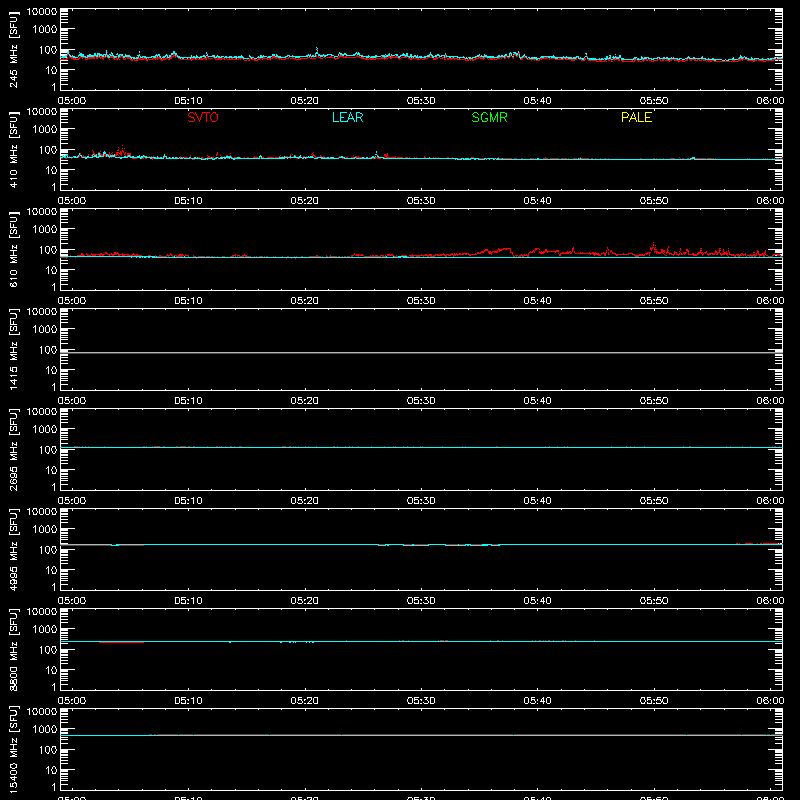Select the 1415 MHz [SFU] axis label
The width and height of the screenshot is (800, 800).
coord(13,349)
